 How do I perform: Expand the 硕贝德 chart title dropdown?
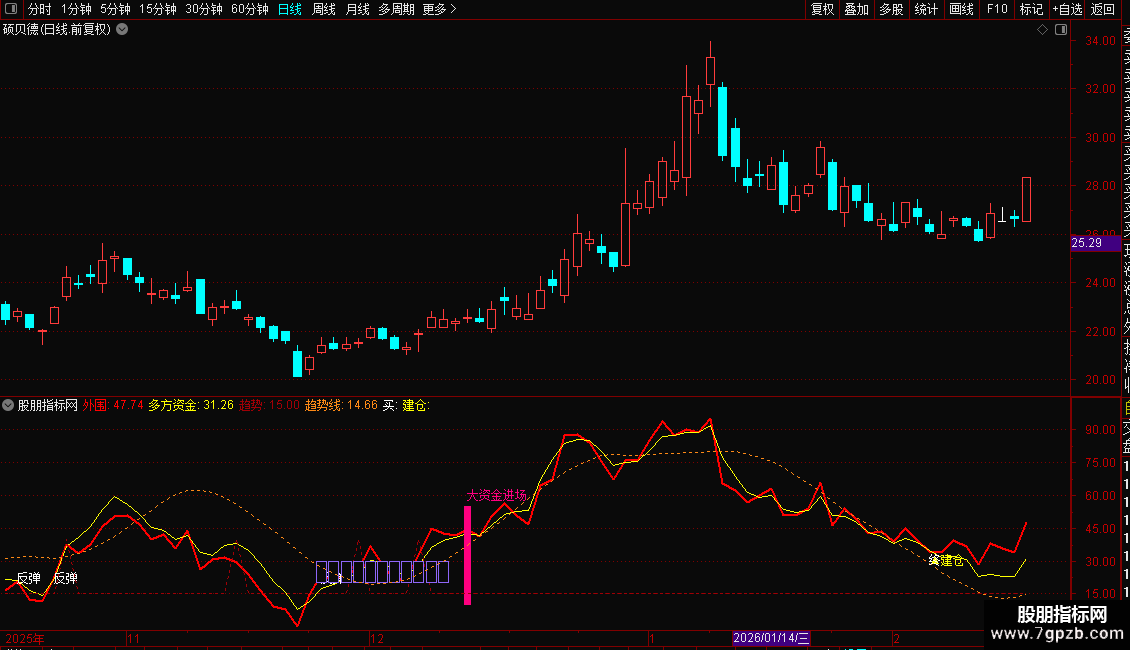[x=123, y=30]
